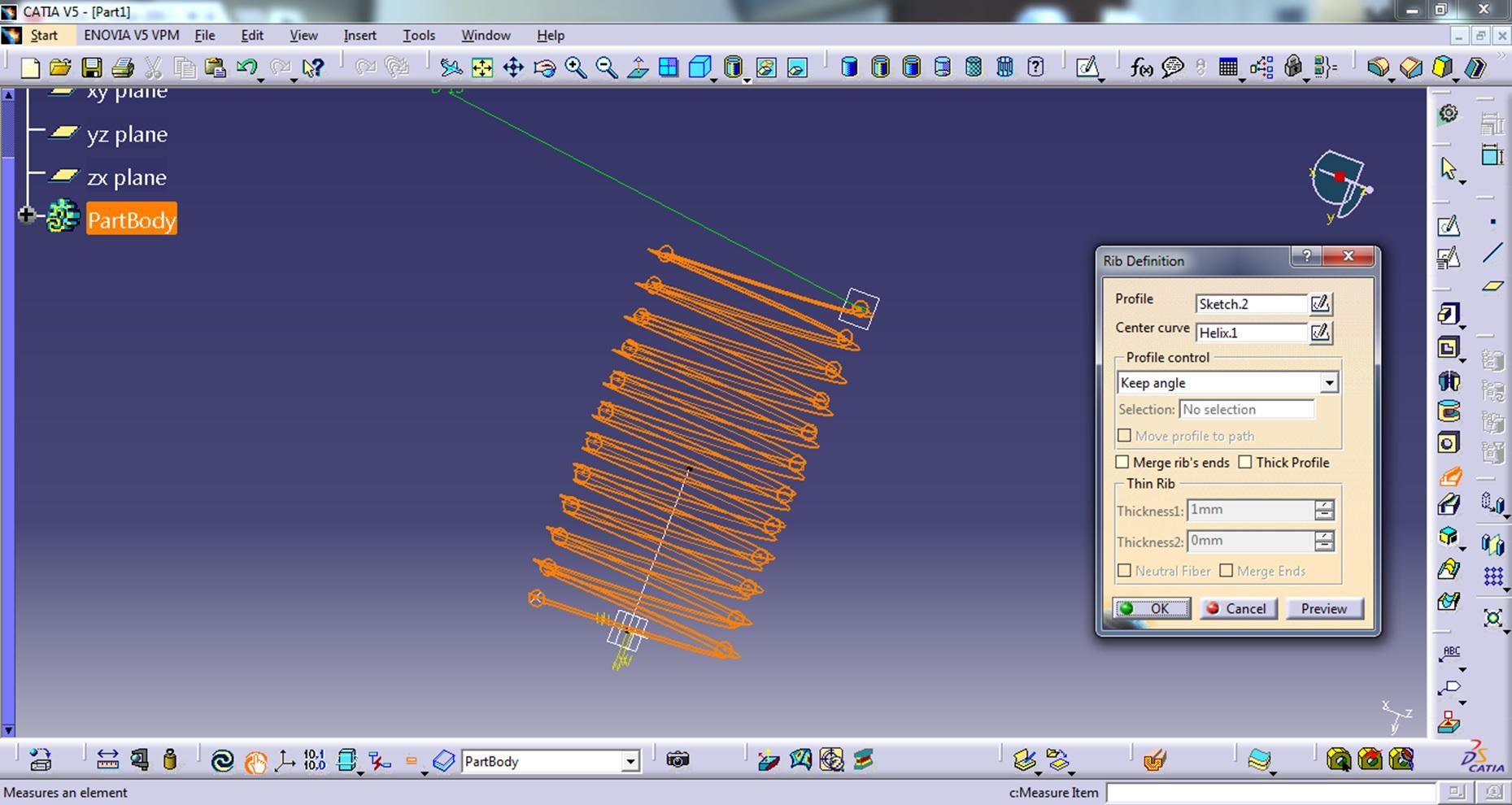Open the View menu
Image resolution: width=1512 pixels, height=805 pixels.
point(303,35)
